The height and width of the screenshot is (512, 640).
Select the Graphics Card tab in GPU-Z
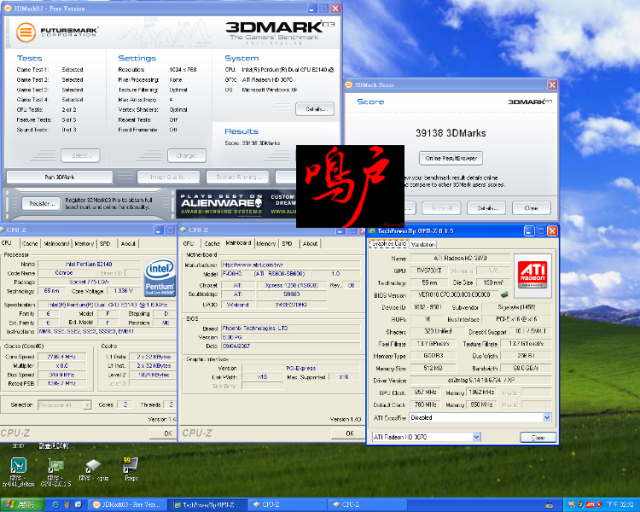[x=389, y=244]
